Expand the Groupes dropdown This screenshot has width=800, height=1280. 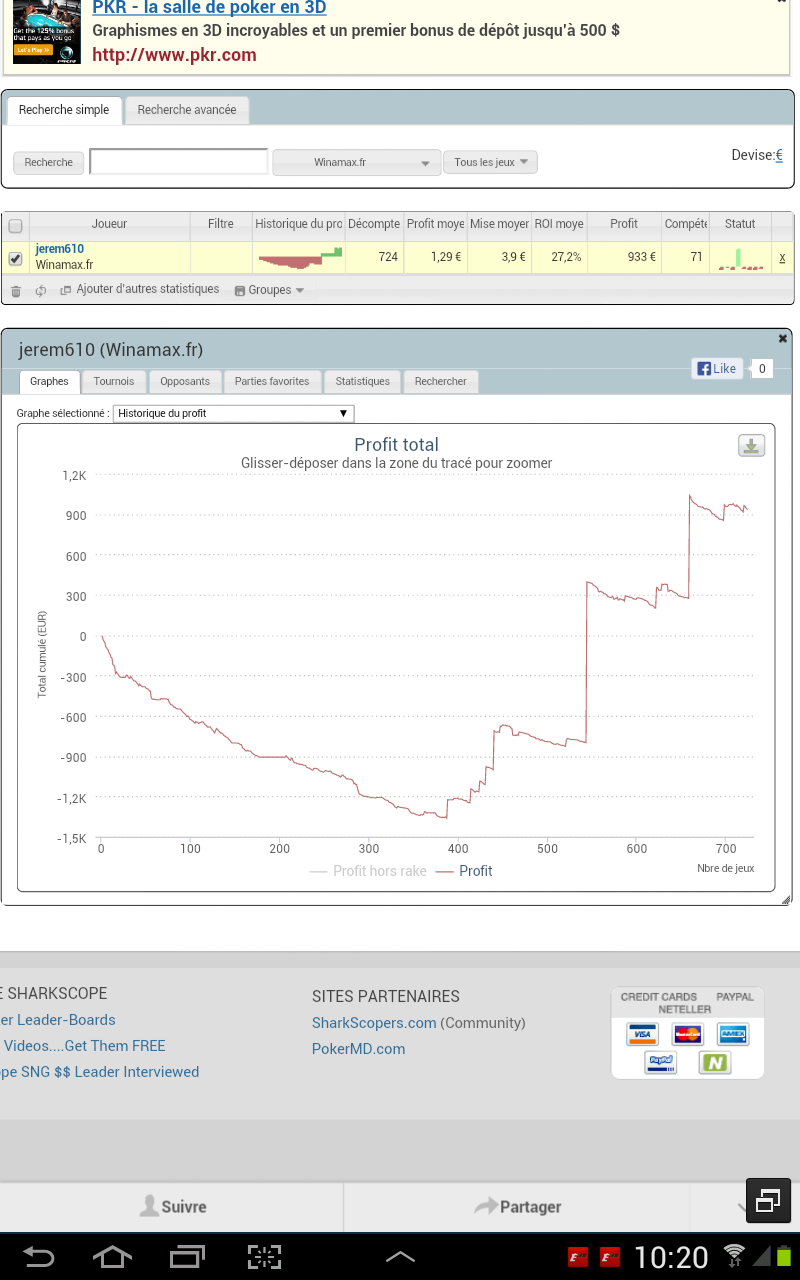pyautogui.click(x=269, y=290)
